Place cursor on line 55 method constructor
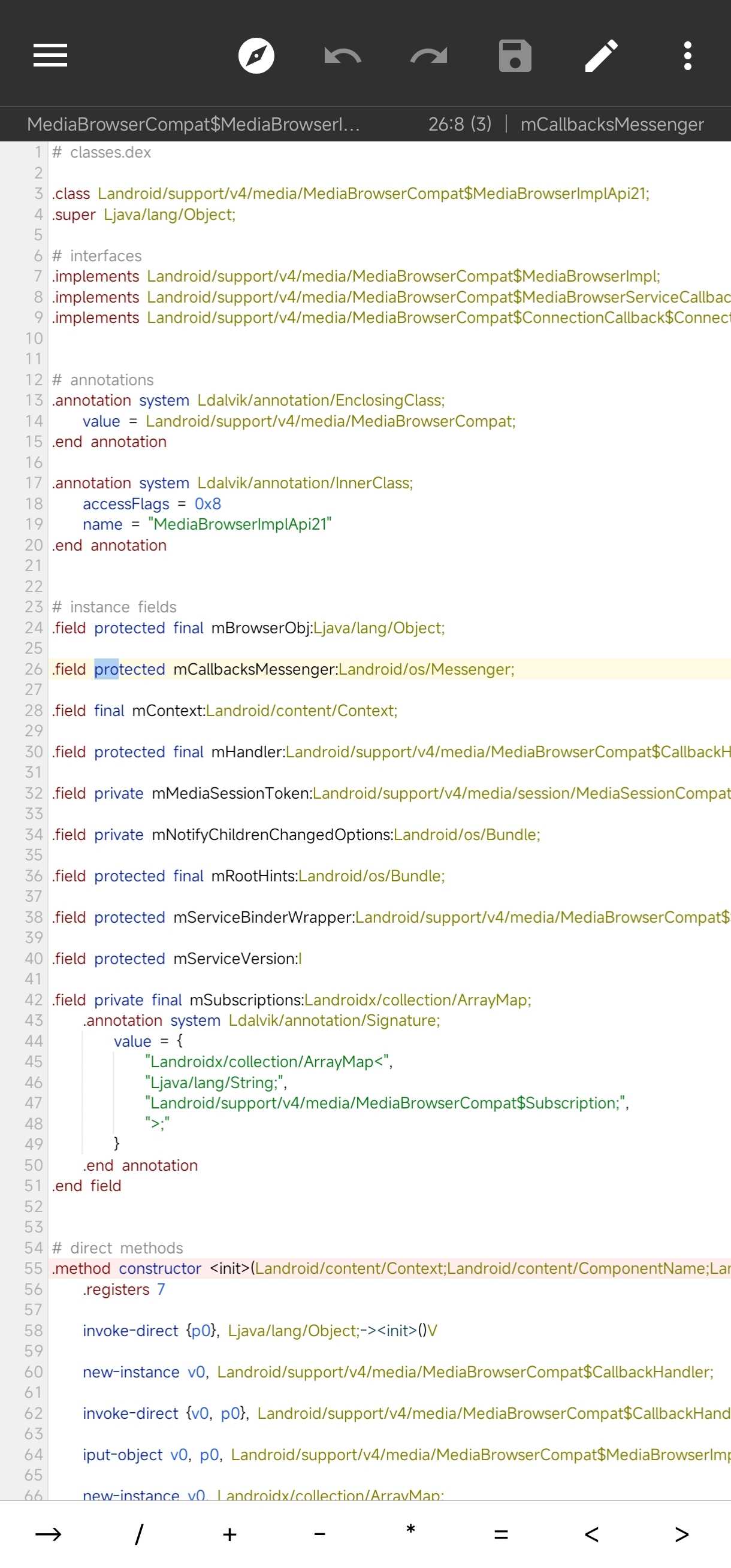This screenshot has width=731, height=1568. coord(159,1268)
